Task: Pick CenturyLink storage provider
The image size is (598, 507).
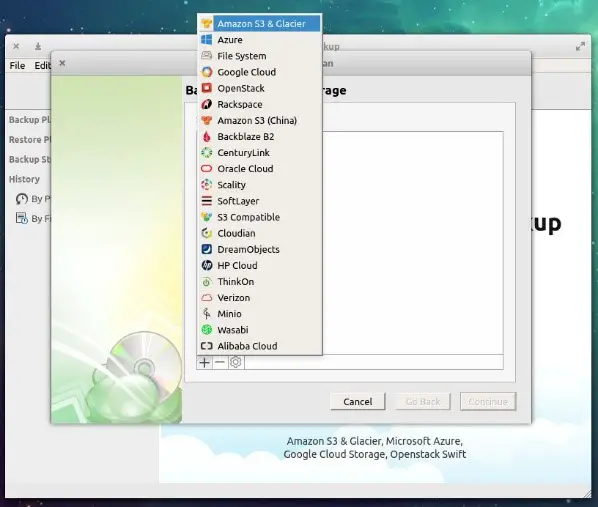Action: click(260, 153)
